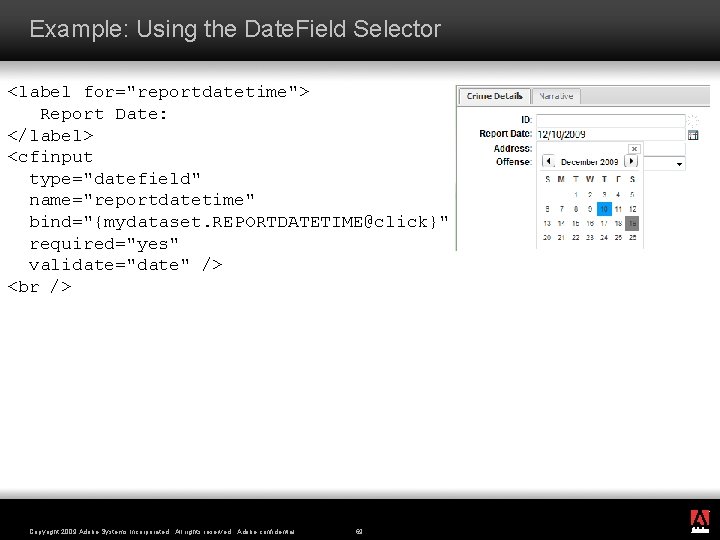Select highlighted date 10 in calendar
This screenshot has width=720, height=540.
pos(603,209)
